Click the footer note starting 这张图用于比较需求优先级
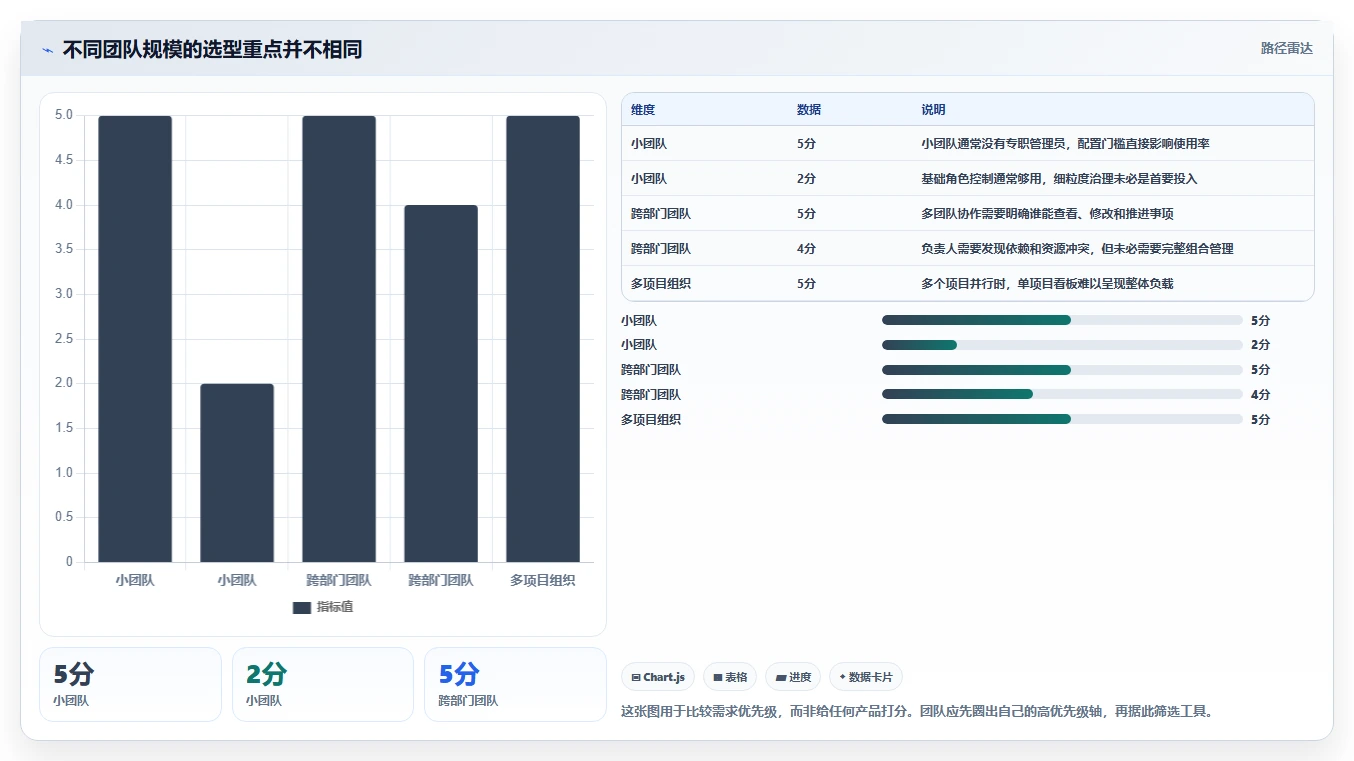The image size is (1354, 761). (917, 712)
